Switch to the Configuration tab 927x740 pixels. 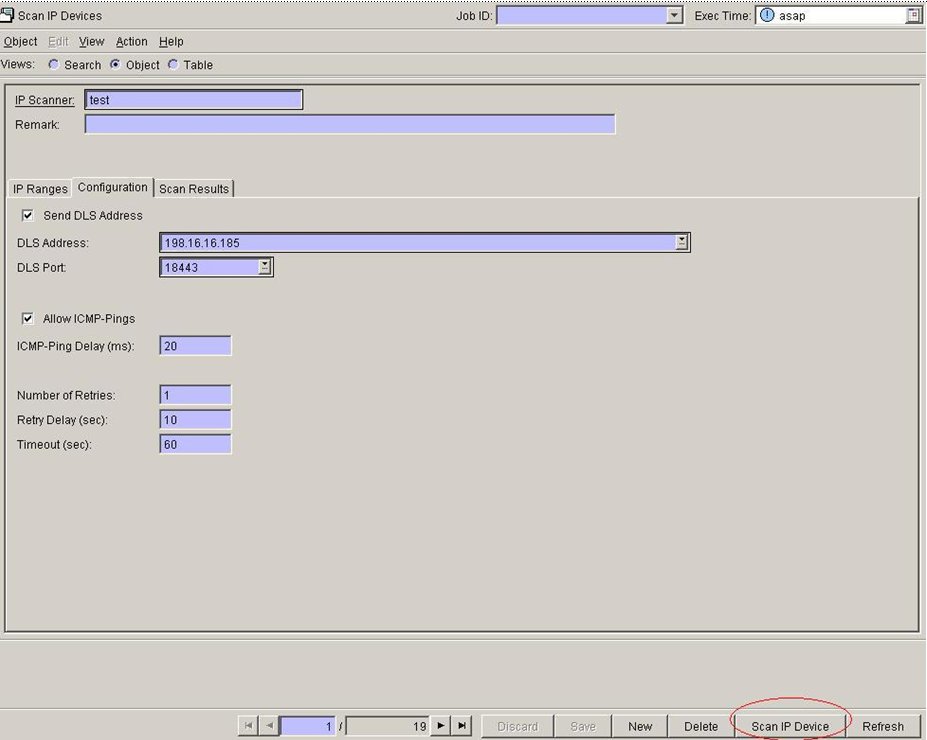pos(112,187)
